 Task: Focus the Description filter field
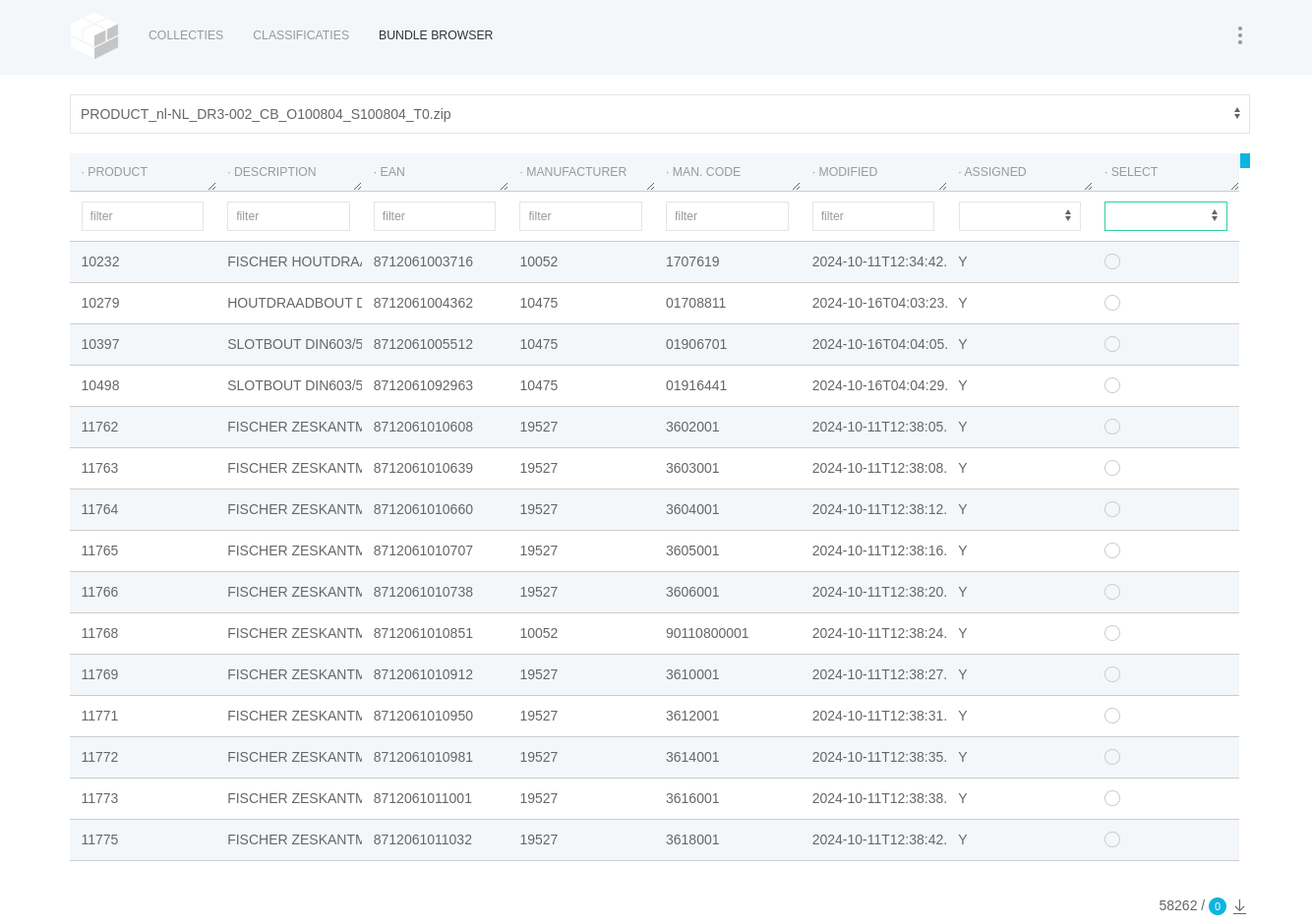pos(288,216)
